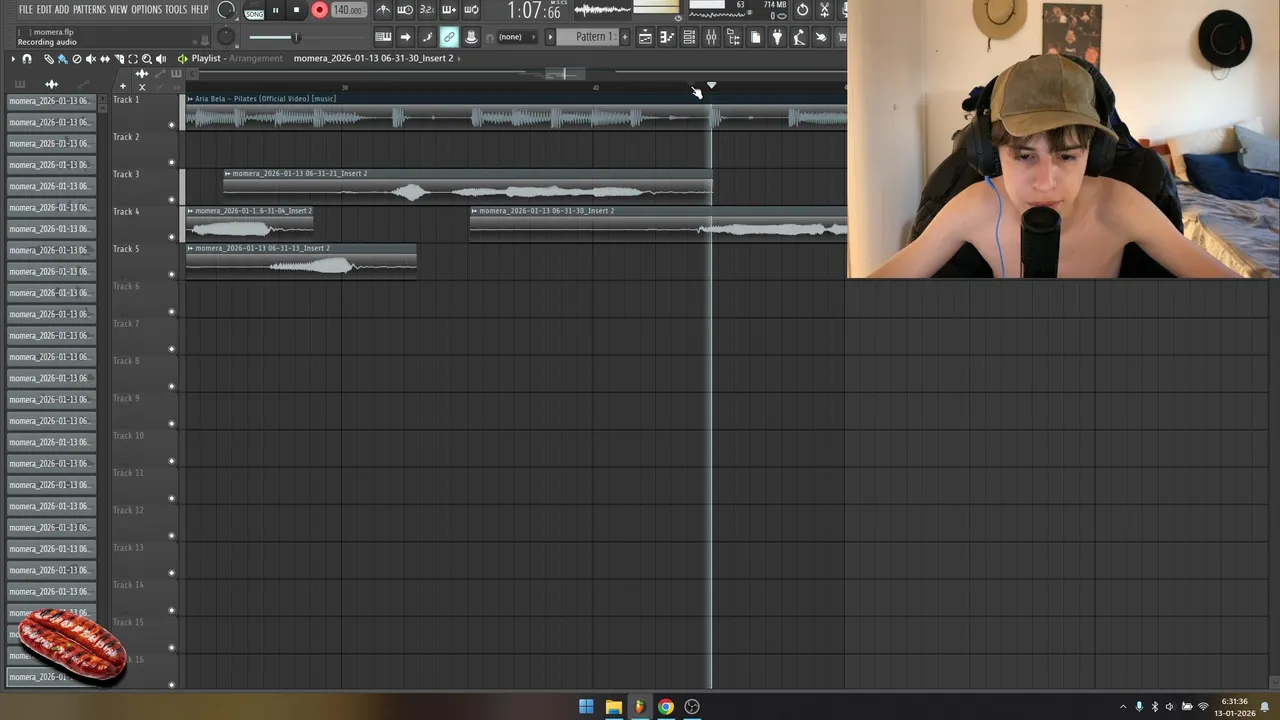Open the OPTIONS menu
Viewport: 1280px width, 720px height.
(146, 9)
